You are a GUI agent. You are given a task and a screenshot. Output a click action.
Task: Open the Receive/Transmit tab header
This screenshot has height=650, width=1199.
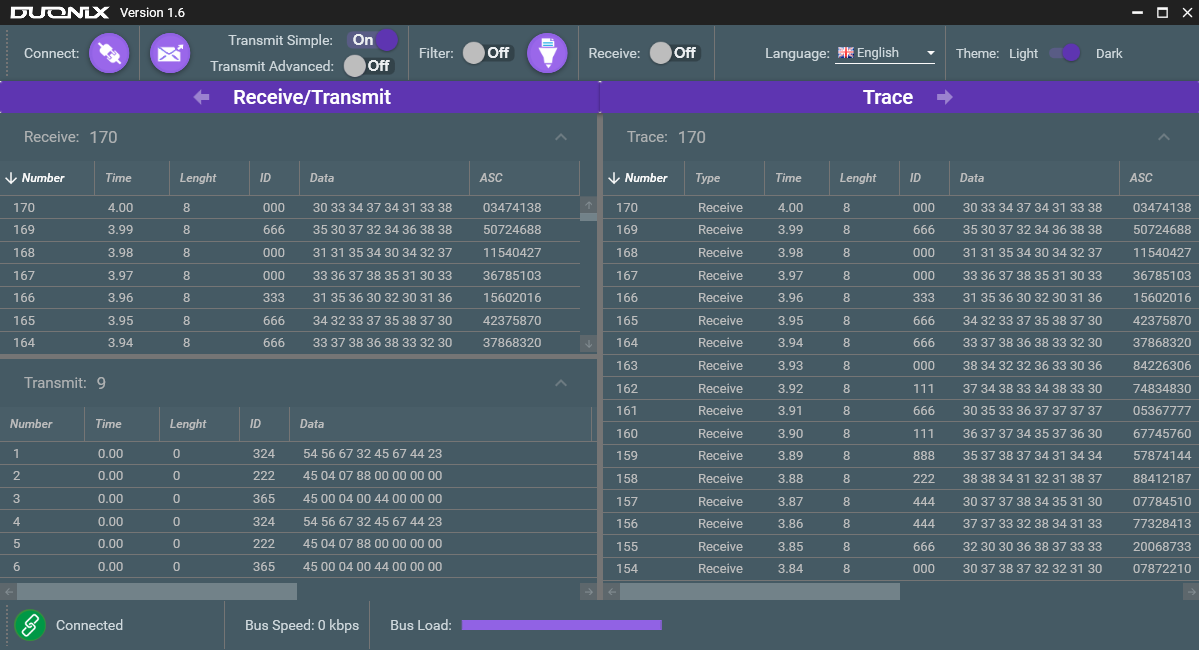point(300,97)
